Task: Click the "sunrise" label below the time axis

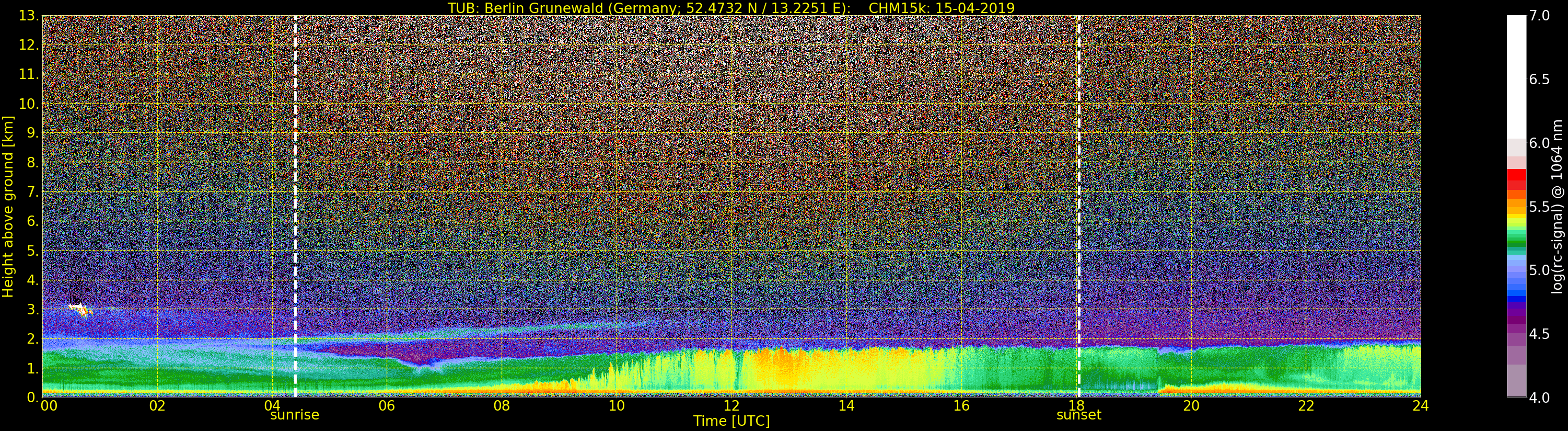Action: 295,415
